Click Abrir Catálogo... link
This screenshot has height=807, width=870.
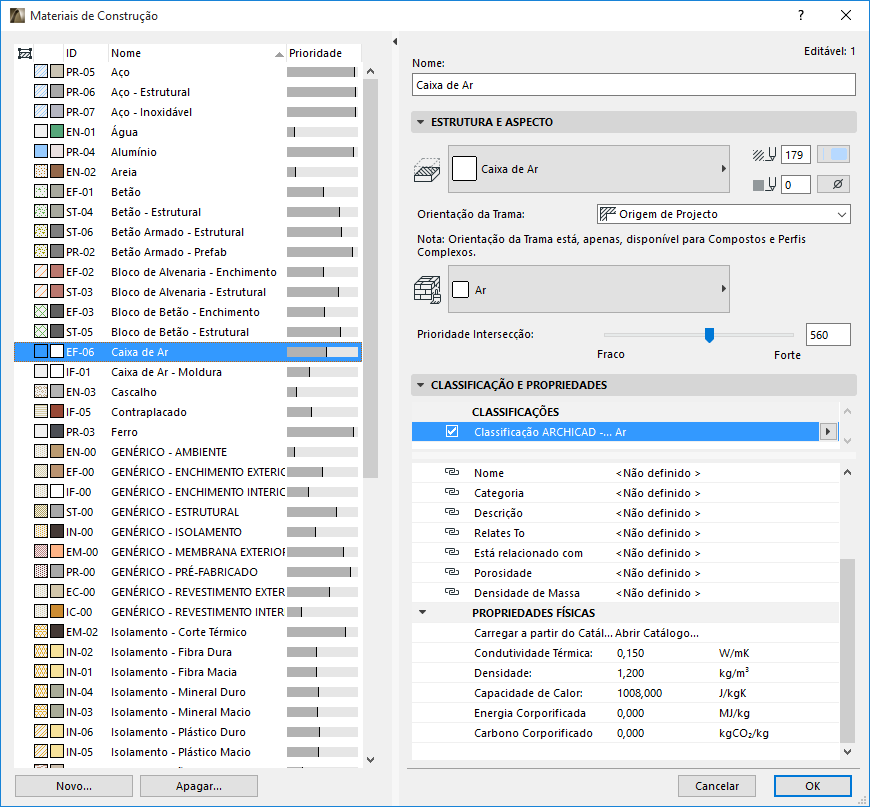tap(657, 633)
